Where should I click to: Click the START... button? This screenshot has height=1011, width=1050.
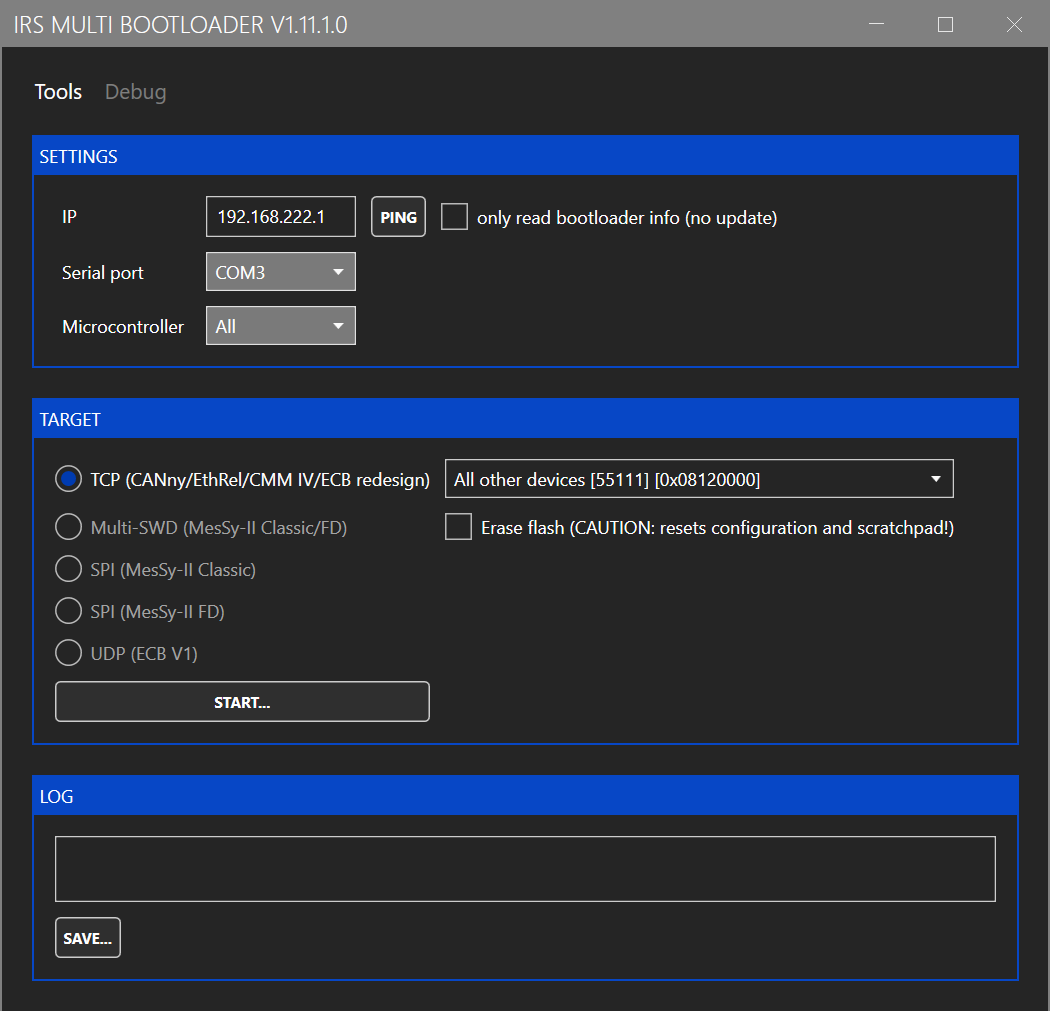[x=242, y=702]
